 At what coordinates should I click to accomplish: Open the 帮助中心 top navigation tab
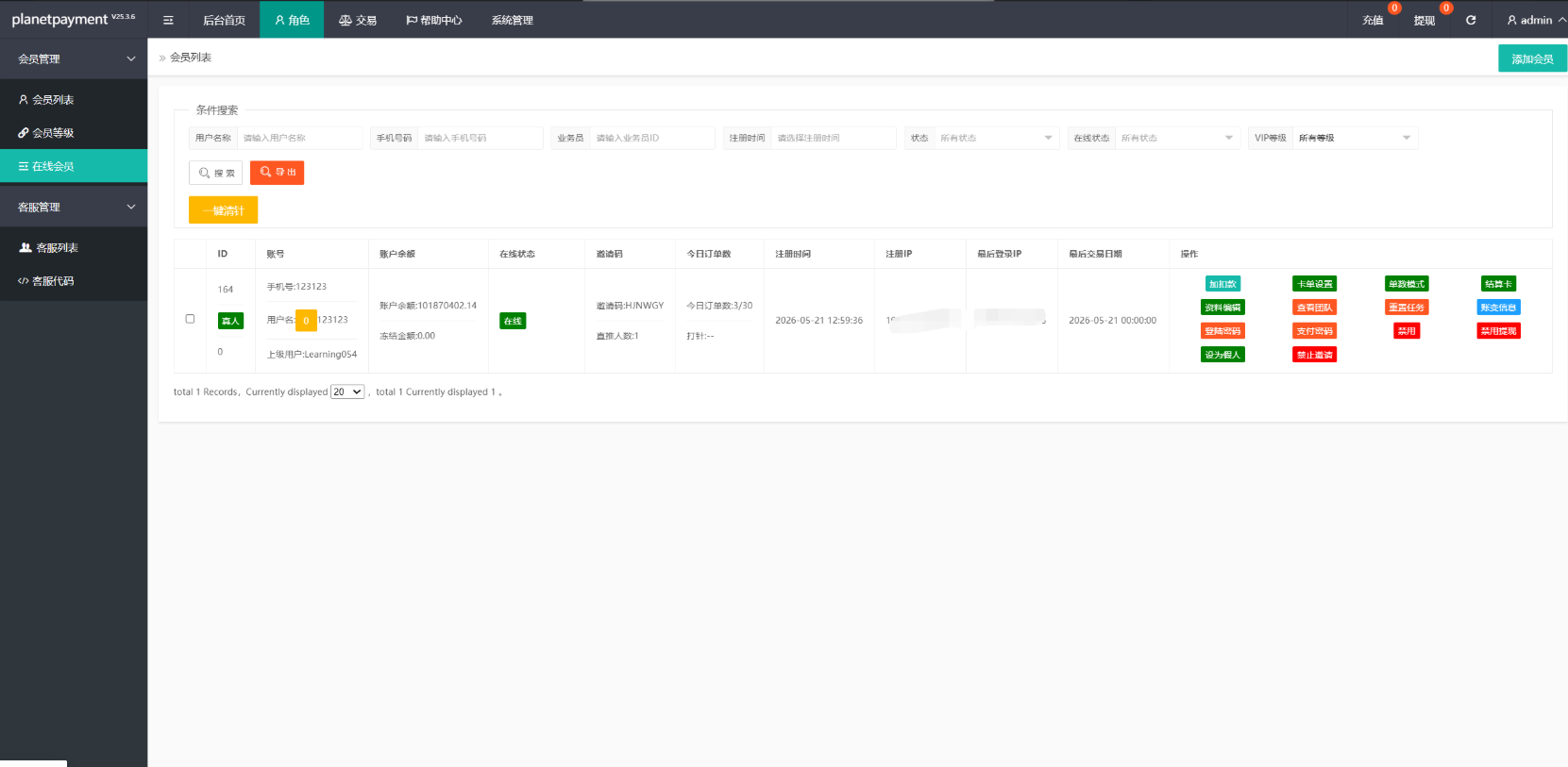tap(434, 20)
